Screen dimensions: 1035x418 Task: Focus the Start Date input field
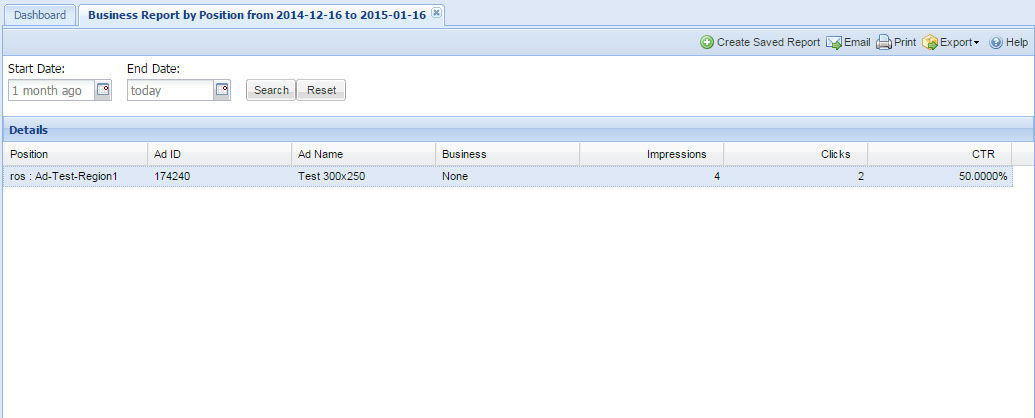(51, 90)
